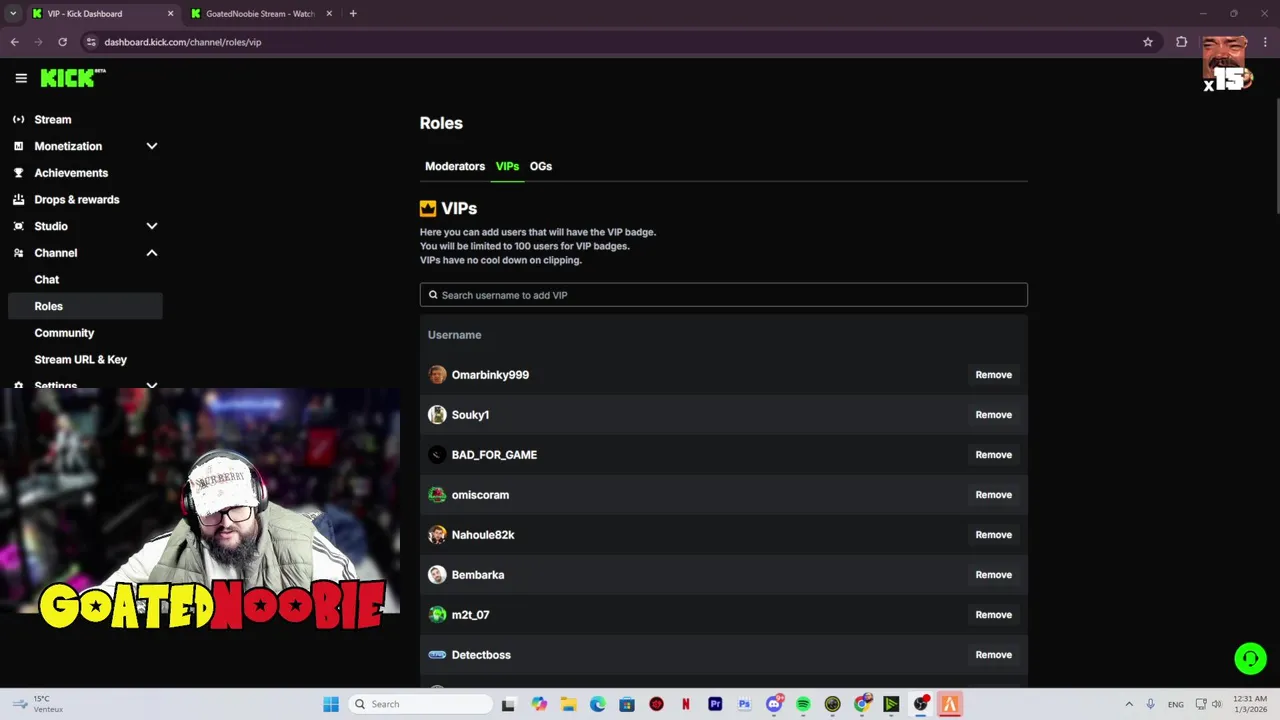Remove BAD_FOR_GAME from VIPs

tap(993, 455)
